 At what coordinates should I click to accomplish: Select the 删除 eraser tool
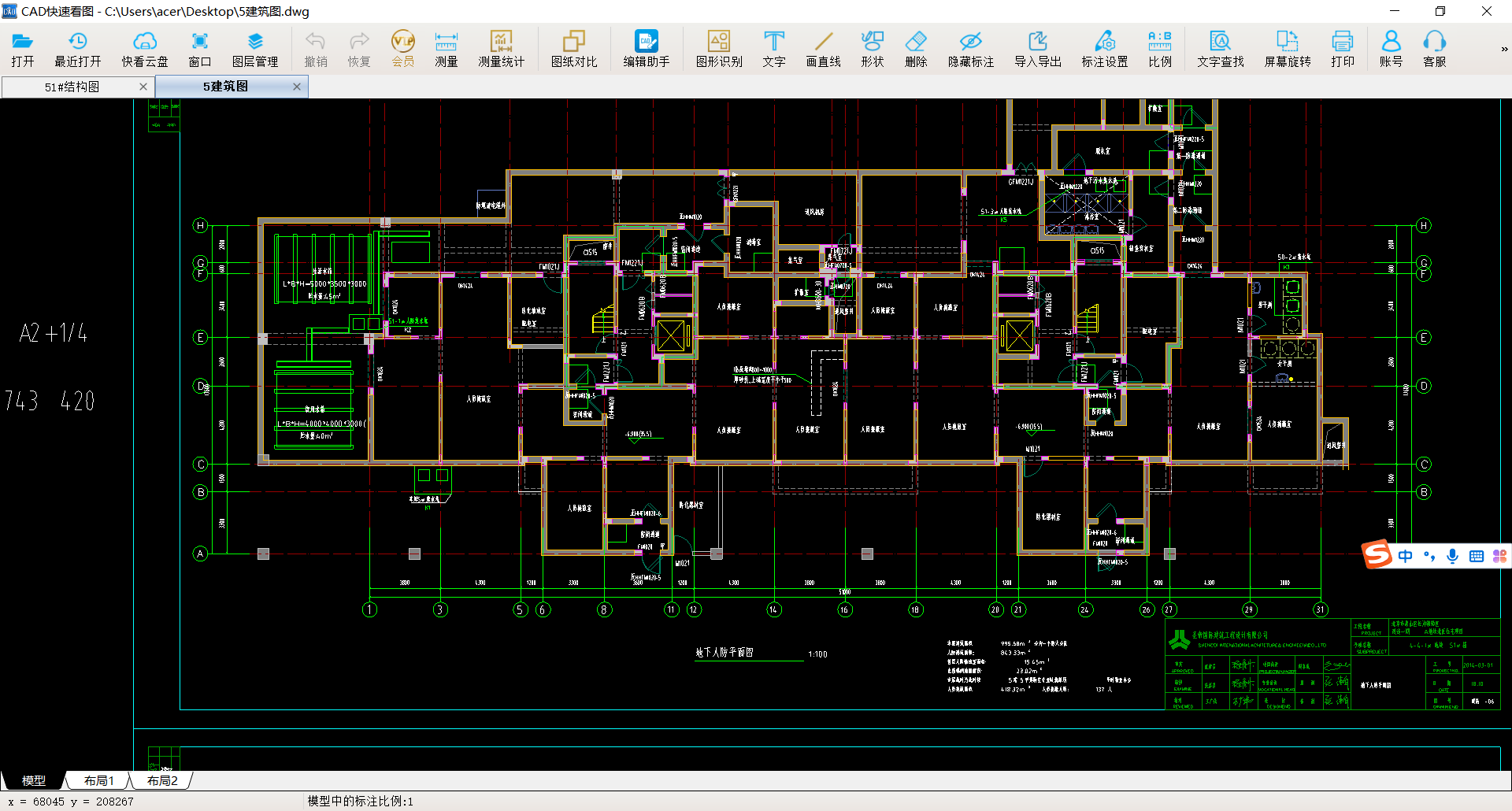916,50
